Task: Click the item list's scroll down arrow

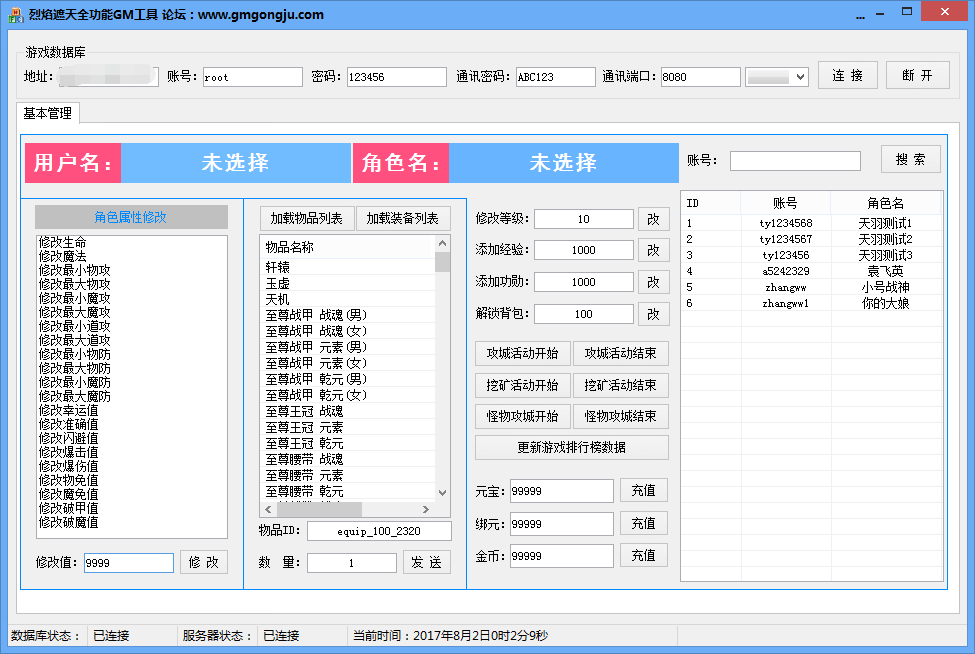Action: 442,492
